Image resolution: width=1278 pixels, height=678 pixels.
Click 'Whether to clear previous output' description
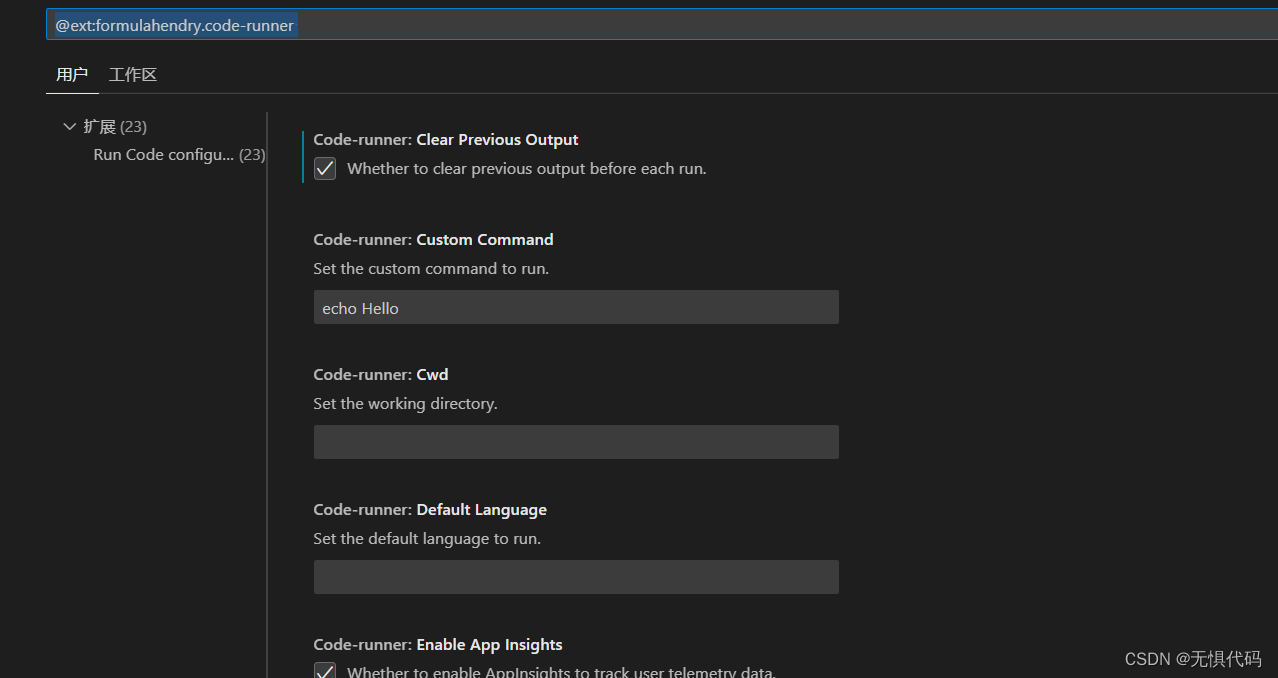[527, 169]
